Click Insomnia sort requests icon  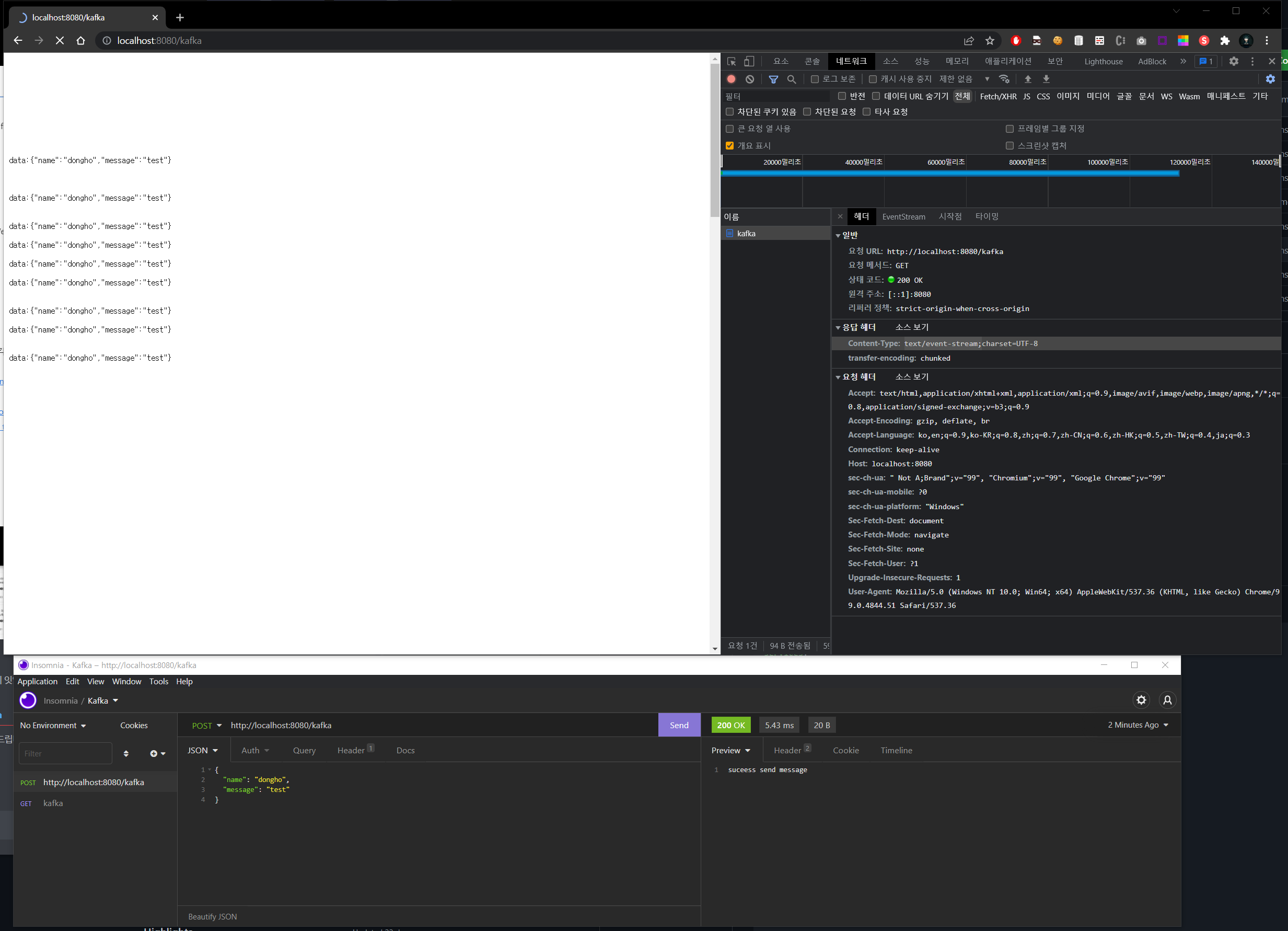(126, 753)
